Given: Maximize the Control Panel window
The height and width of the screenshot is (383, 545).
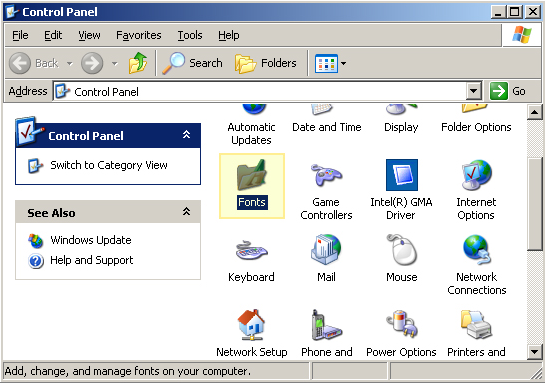Looking at the screenshot, I should (x=515, y=12).
